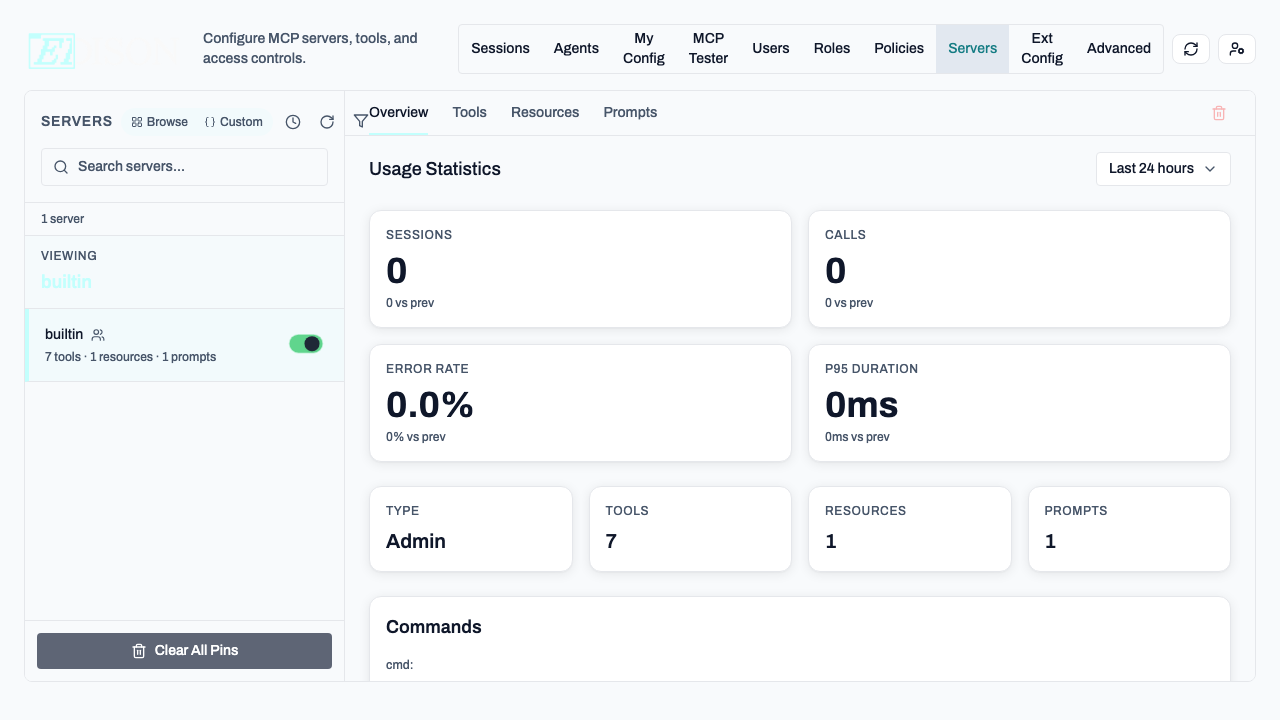Go to the Policies navigation tab
1280x720 pixels.
(x=898, y=49)
